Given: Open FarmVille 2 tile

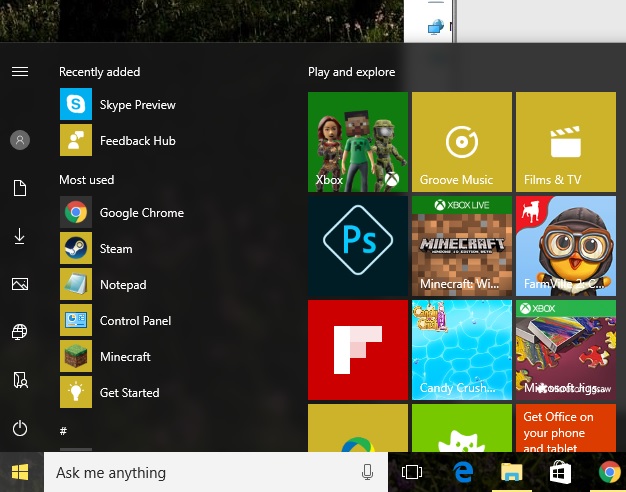Looking at the screenshot, I should (x=566, y=246).
